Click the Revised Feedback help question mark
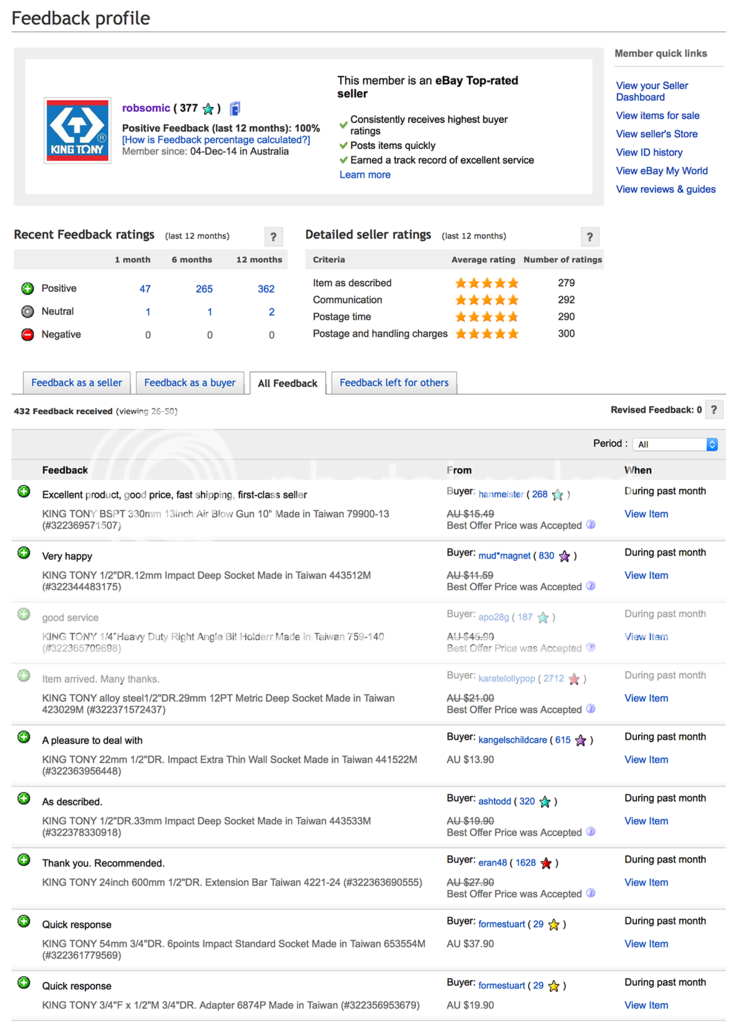Image resolution: width=742 pixels, height=1024 pixels. tap(714, 410)
